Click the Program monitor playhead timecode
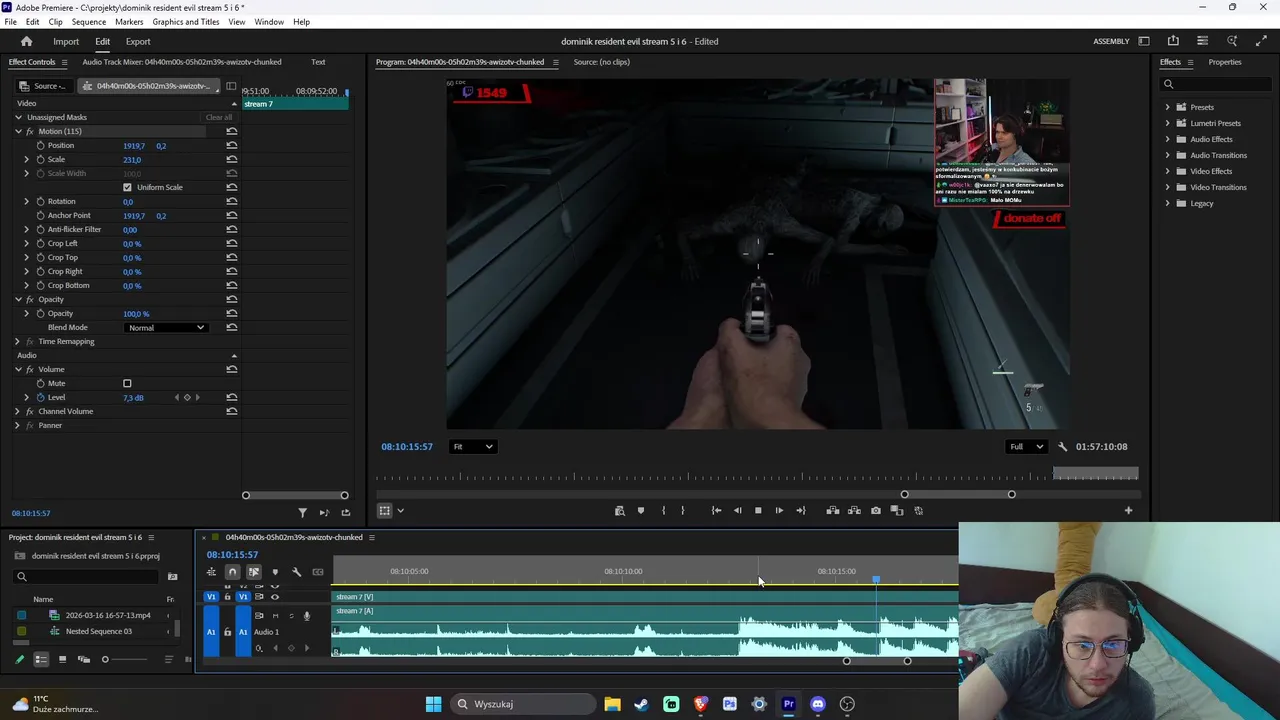This screenshot has width=1280, height=720. pyautogui.click(x=407, y=447)
